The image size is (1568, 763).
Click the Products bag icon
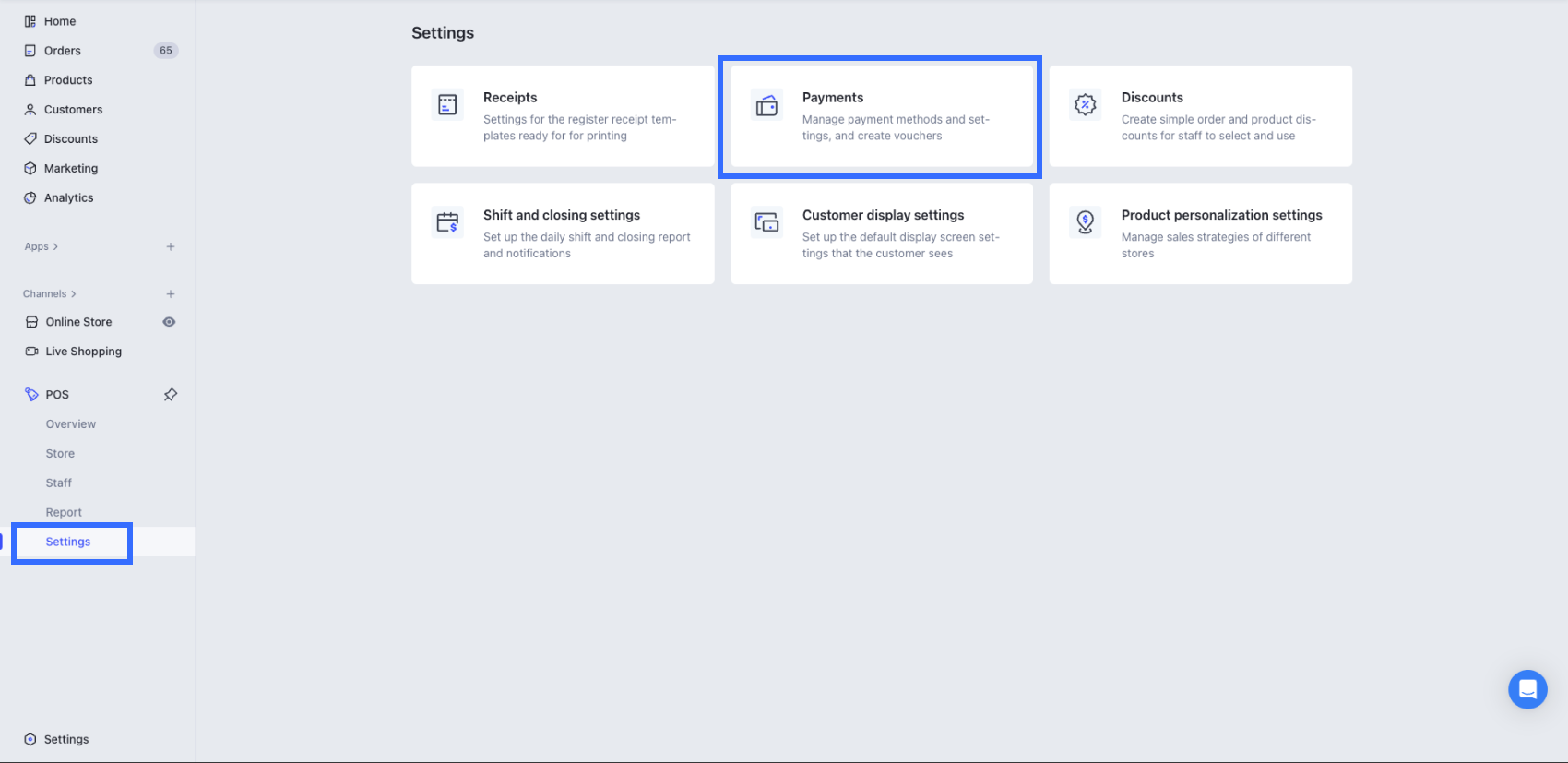click(30, 80)
